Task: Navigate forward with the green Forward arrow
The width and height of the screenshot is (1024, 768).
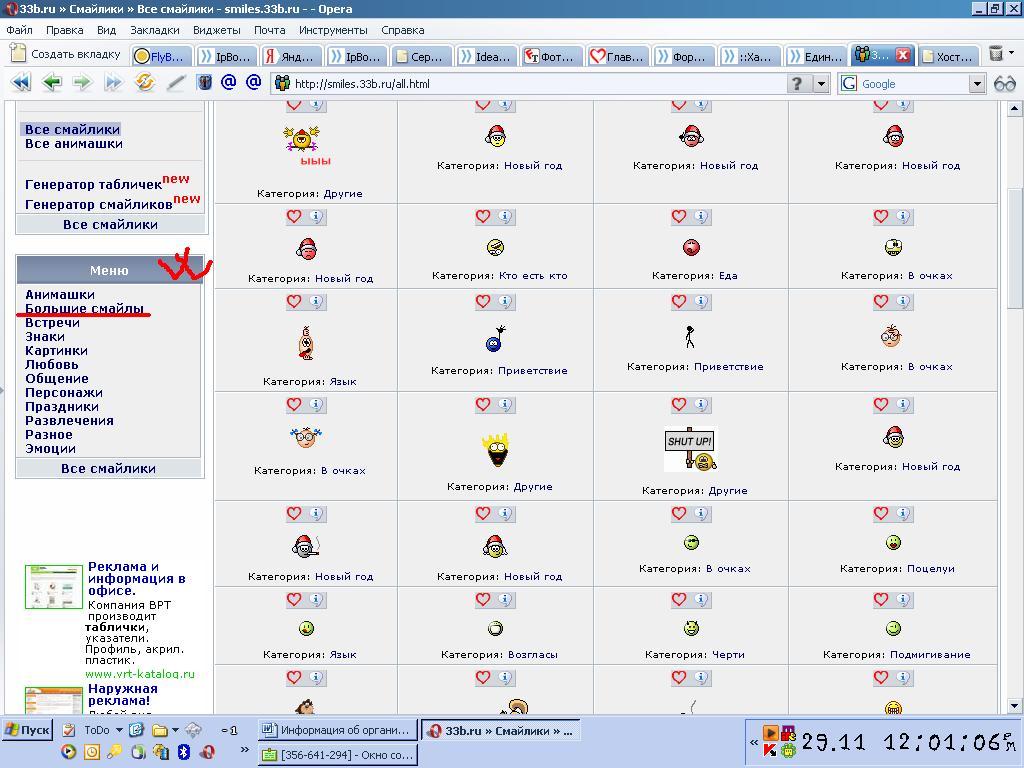Action: pyautogui.click(x=82, y=83)
